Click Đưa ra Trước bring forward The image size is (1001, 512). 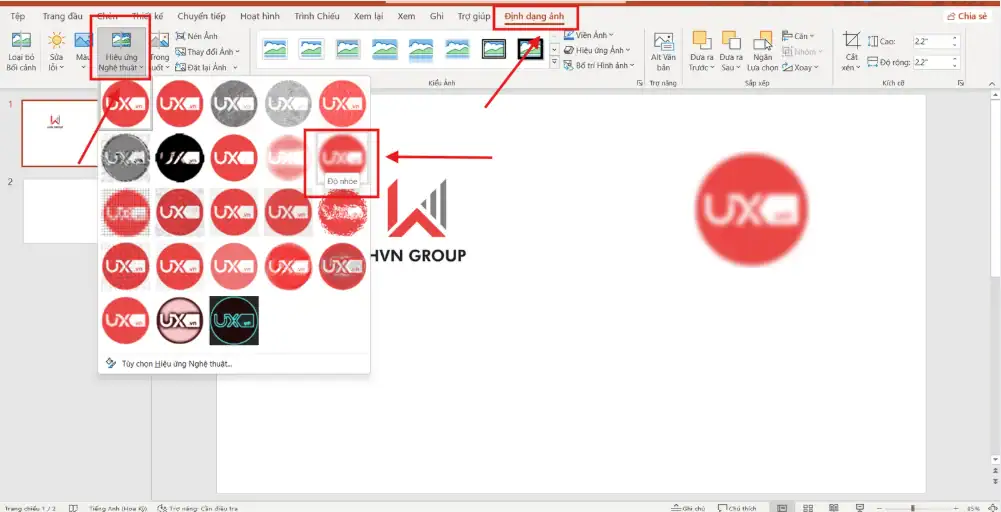[x=702, y=52]
